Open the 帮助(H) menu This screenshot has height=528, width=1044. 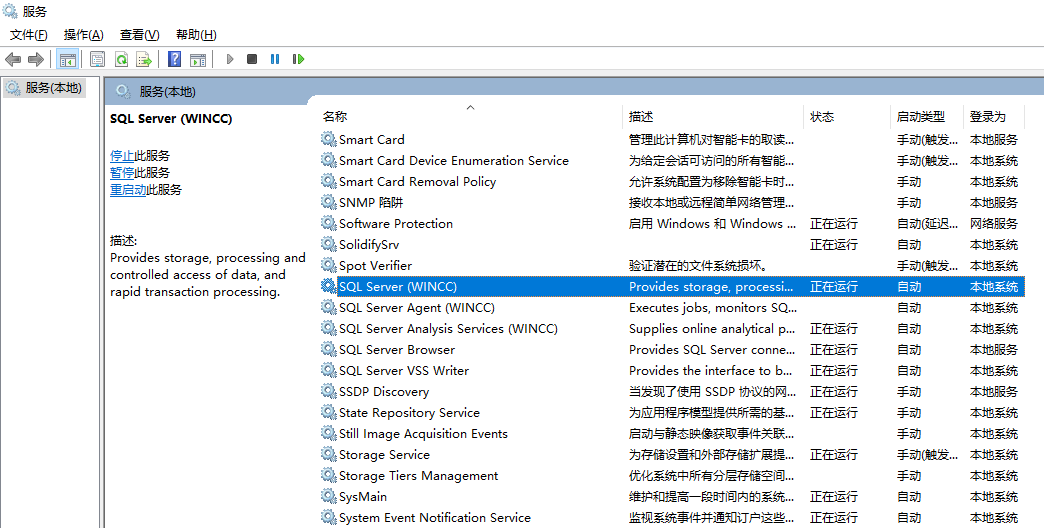coord(196,35)
